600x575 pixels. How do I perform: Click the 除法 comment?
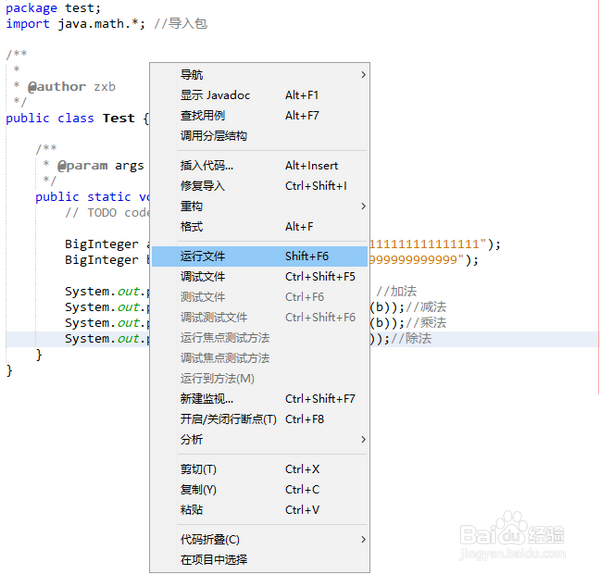(411, 338)
